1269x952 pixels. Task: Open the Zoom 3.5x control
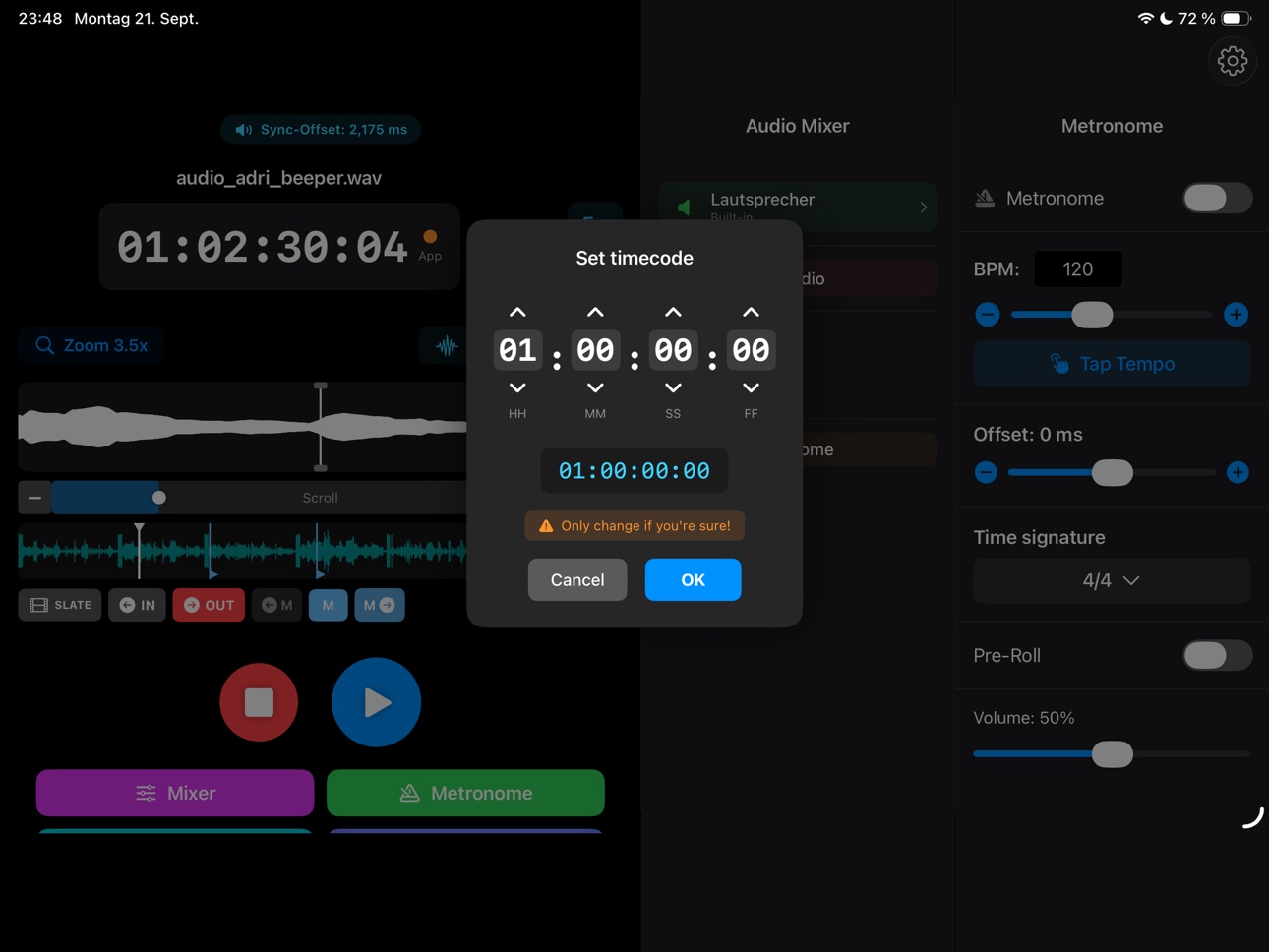(x=91, y=345)
